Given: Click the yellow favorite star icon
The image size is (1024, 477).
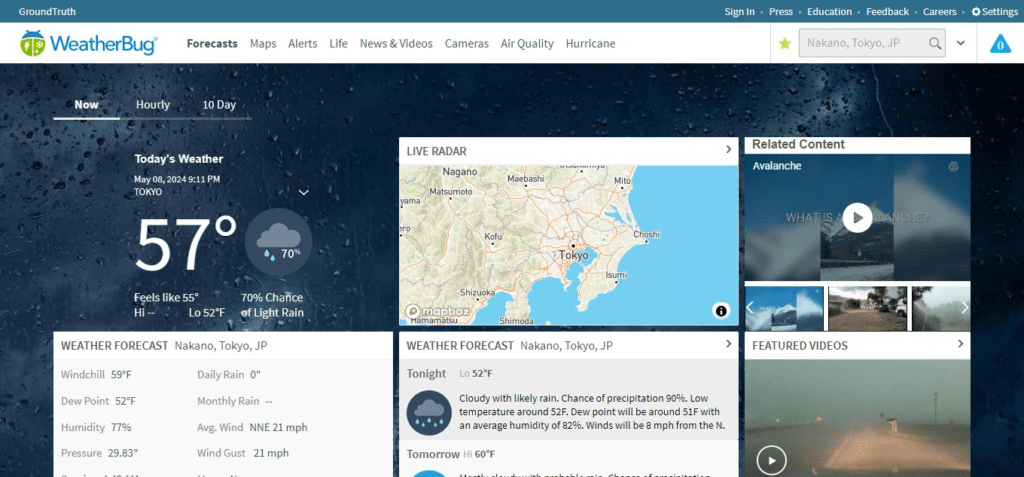Looking at the screenshot, I should [785, 44].
